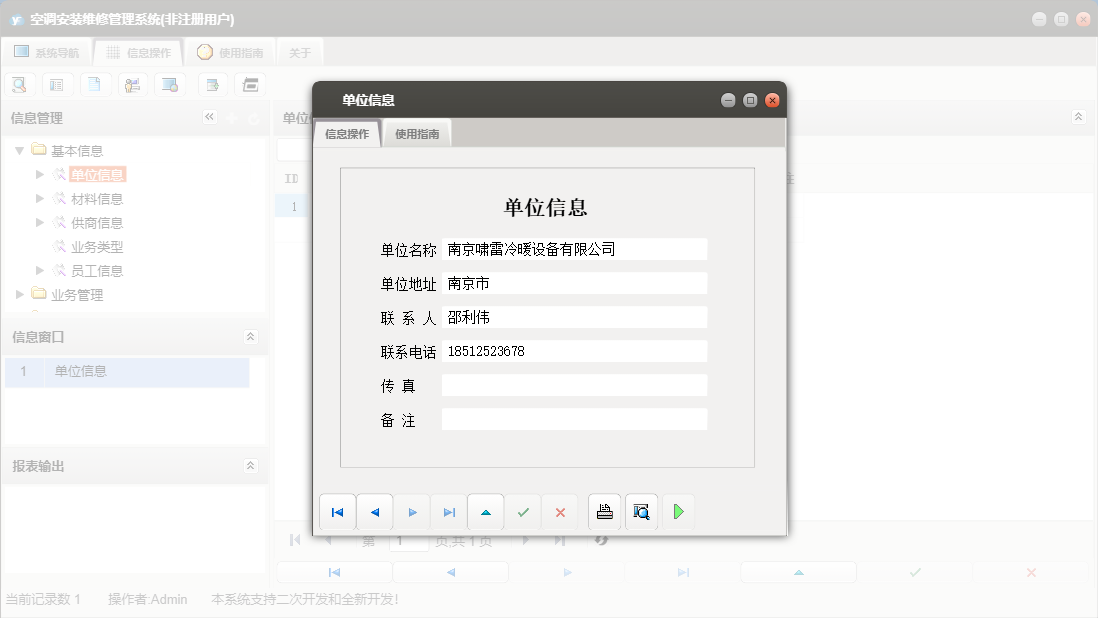Click the green run arrow in the dialog
The height and width of the screenshot is (618, 1098).
(679, 511)
